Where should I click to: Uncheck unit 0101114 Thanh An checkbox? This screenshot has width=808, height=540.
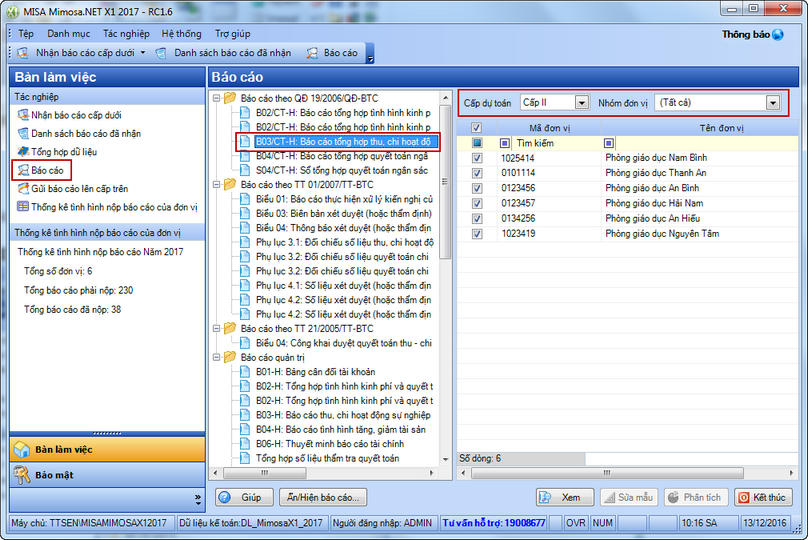click(477, 173)
